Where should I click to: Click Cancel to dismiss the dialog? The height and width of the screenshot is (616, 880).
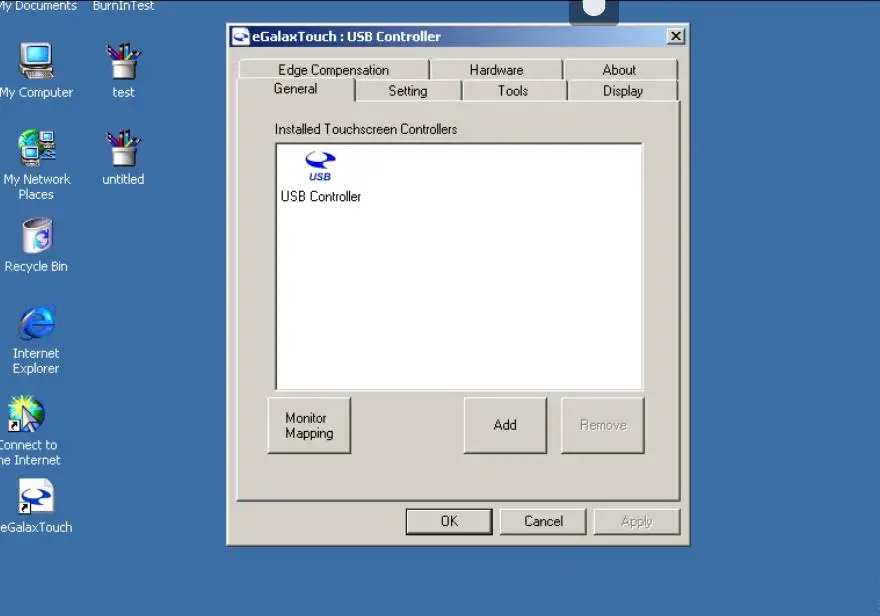tap(543, 521)
